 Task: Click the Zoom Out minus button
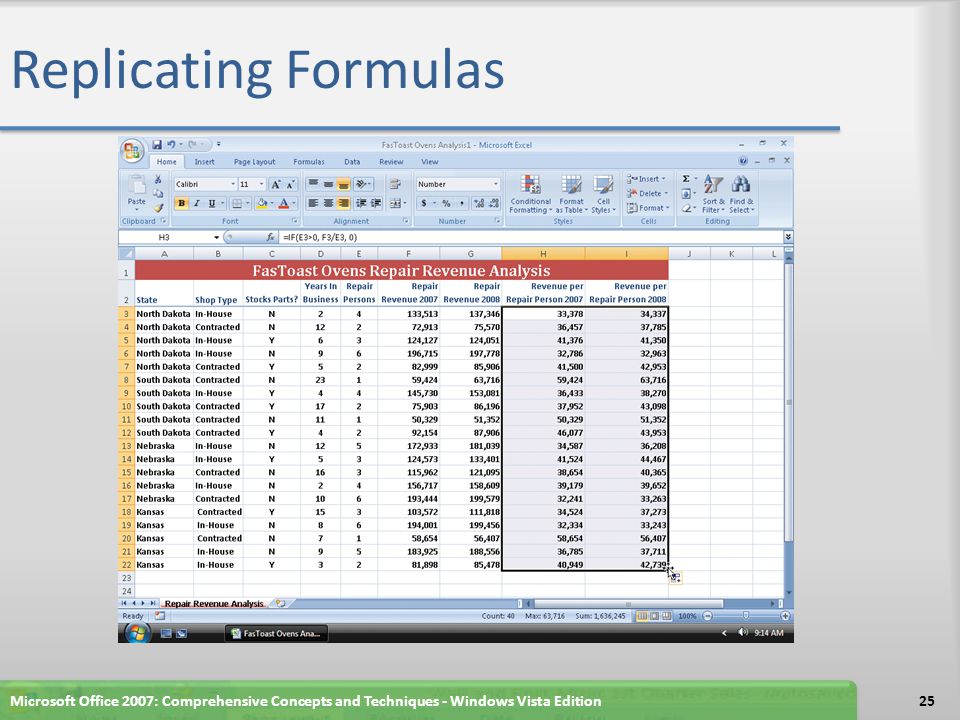[707, 616]
